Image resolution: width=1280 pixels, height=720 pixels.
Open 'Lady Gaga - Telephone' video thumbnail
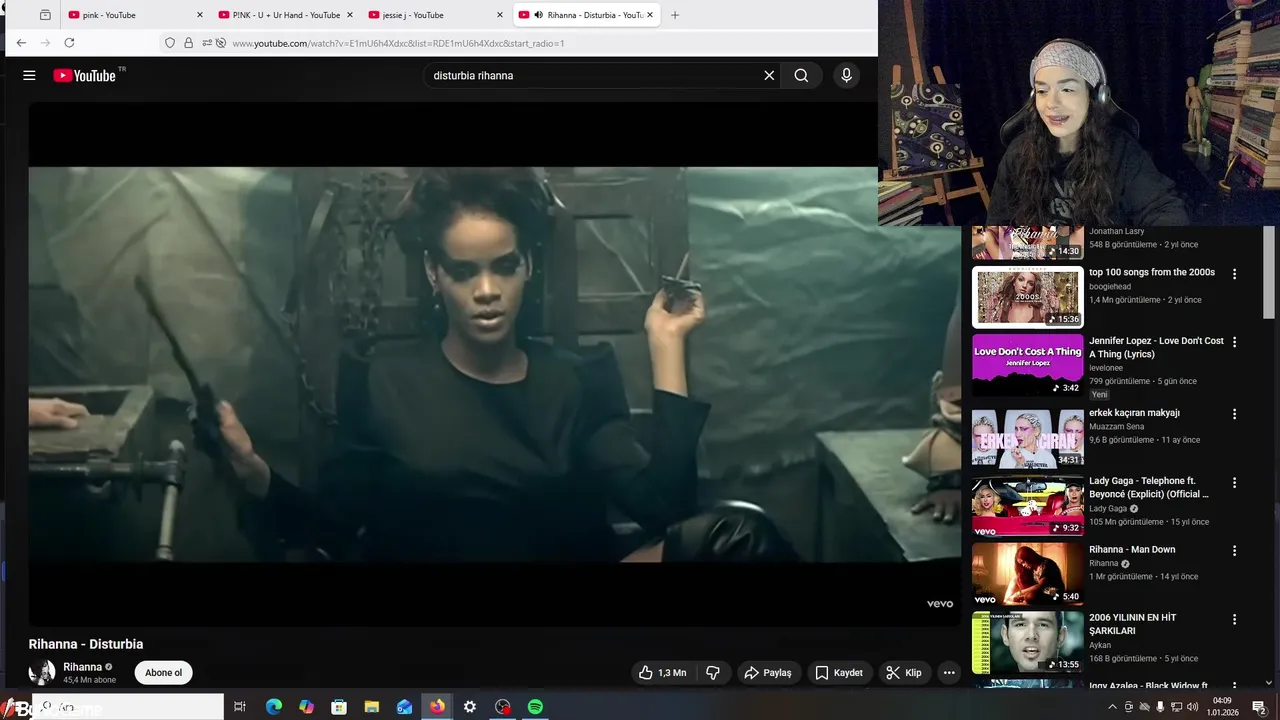(x=1028, y=506)
